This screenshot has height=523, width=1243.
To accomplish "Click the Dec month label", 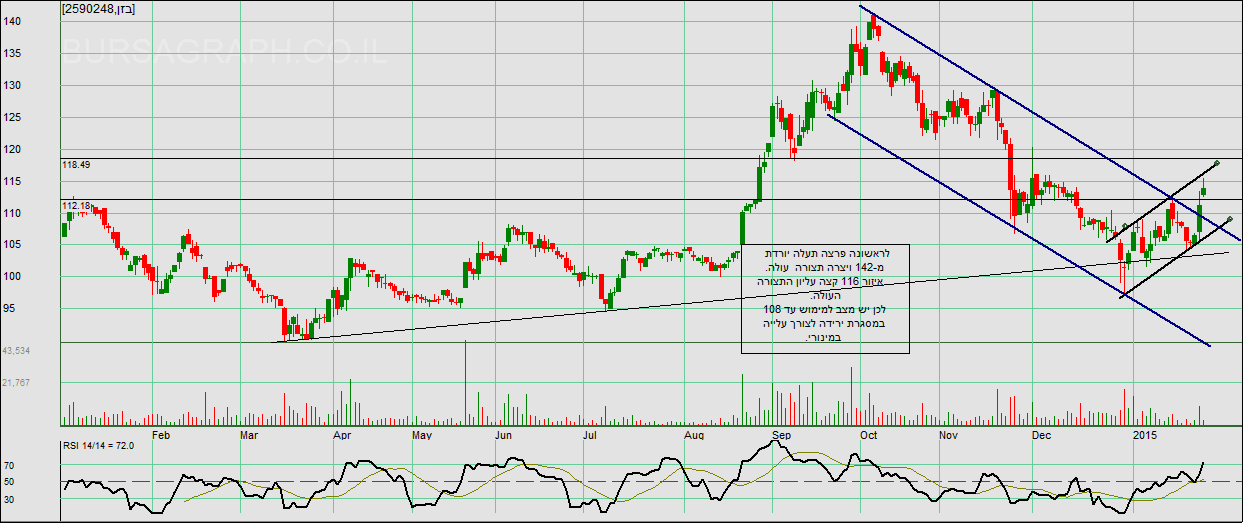I will pos(1041,436).
